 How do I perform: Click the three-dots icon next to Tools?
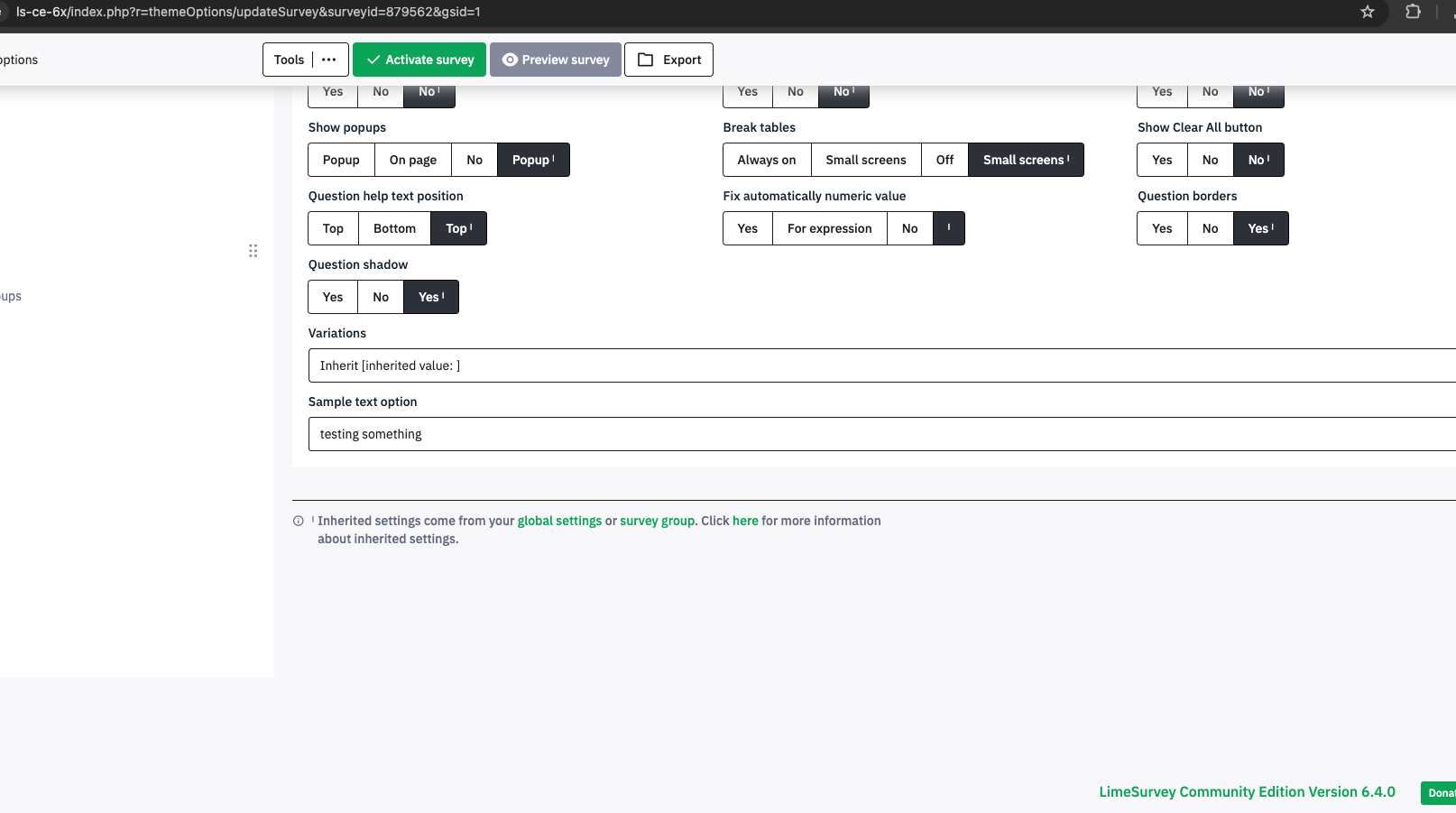(x=329, y=60)
